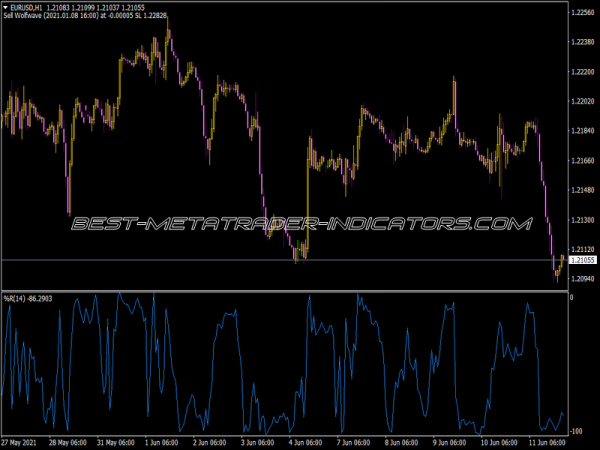
Task: Click the 1 Jun 06:00 time label
Action: [x=163, y=442]
